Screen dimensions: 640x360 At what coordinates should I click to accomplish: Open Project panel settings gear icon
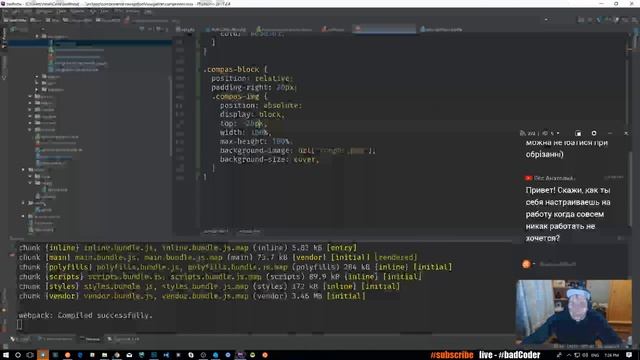(x=159, y=29)
